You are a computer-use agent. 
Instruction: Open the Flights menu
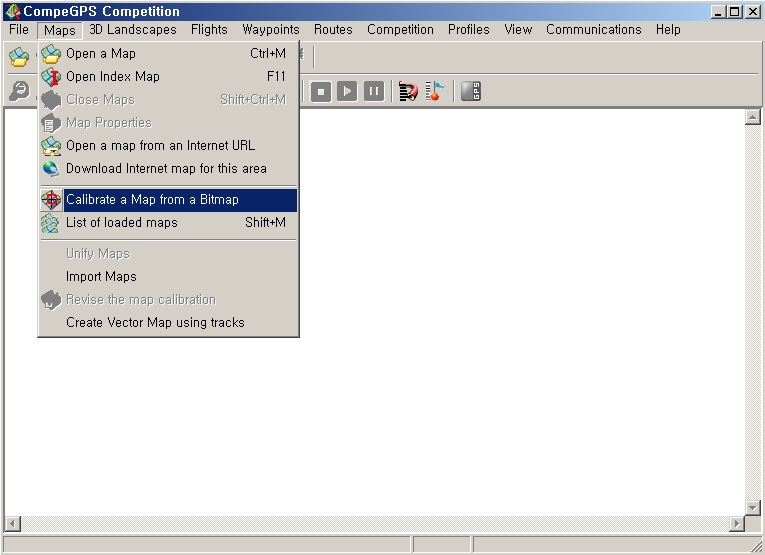pyautogui.click(x=209, y=30)
